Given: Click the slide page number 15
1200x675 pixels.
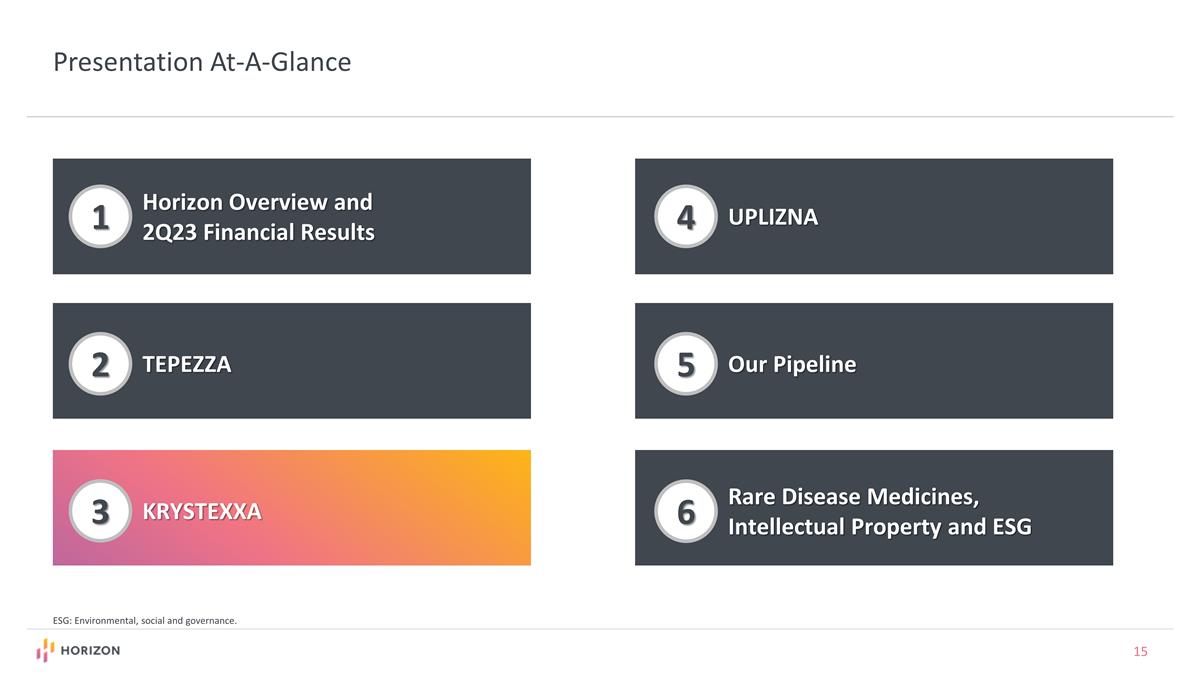Looking at the screenshot, I should [x=1141, y=652].
